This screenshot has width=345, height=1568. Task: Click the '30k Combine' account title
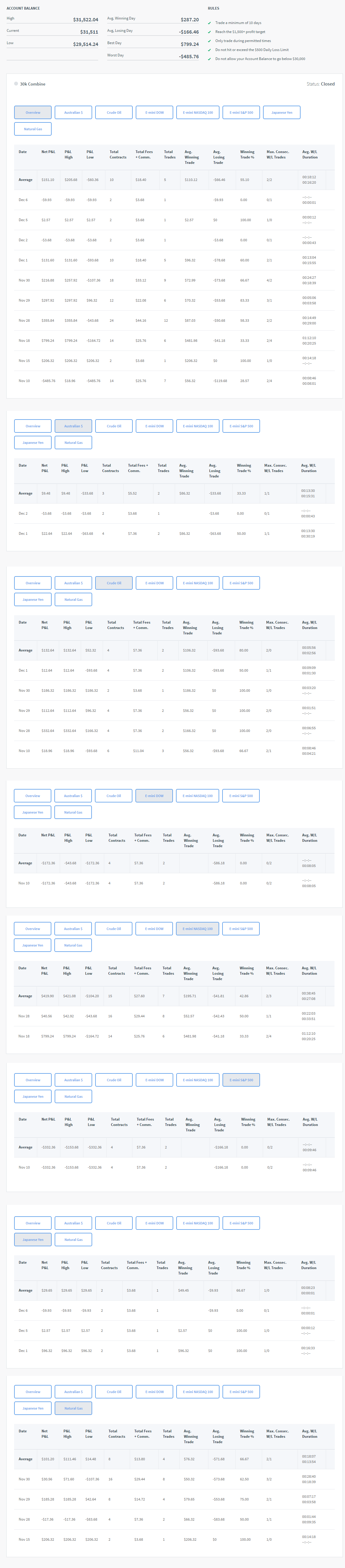point(32,84)
